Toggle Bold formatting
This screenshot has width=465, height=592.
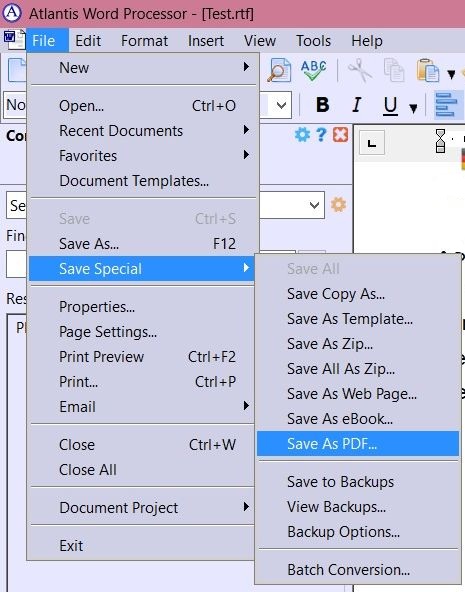[x=323, y=105]
